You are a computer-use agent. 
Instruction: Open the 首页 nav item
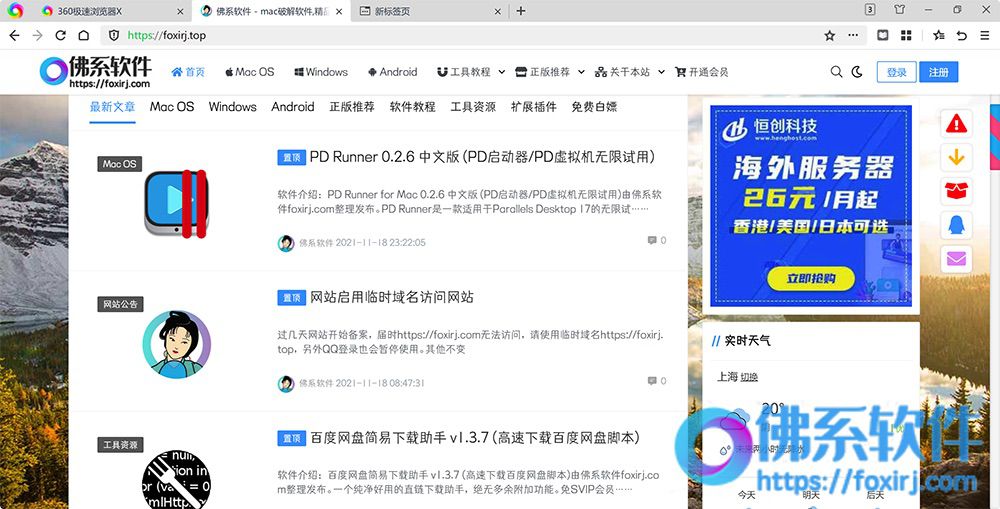(x=188, y=72)
